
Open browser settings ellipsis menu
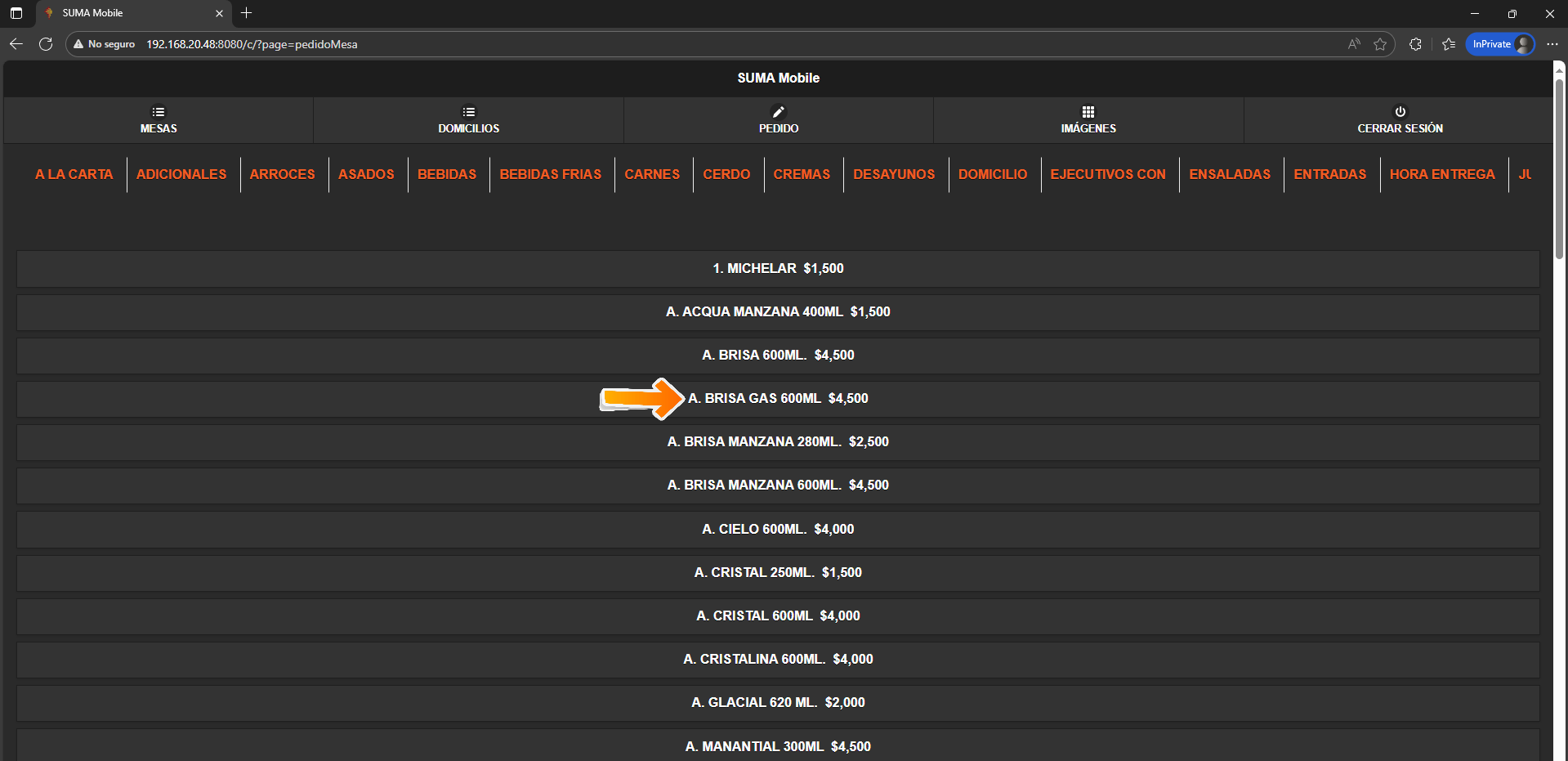1552,44
